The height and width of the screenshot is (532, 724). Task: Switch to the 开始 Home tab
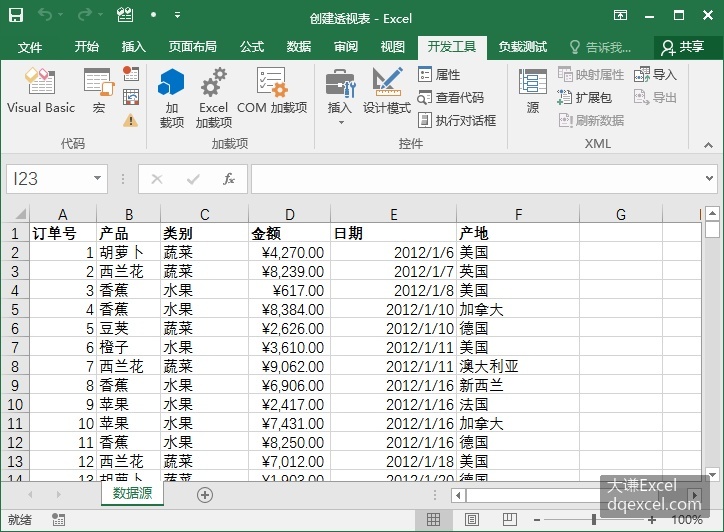click(87, 47)
